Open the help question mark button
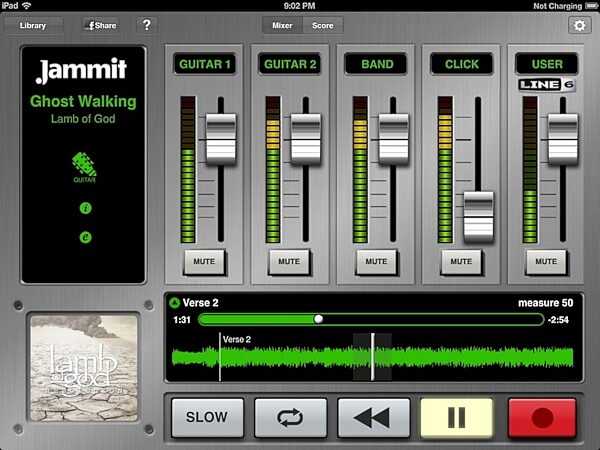Viewport: 600px width, 450px height. 147,25
